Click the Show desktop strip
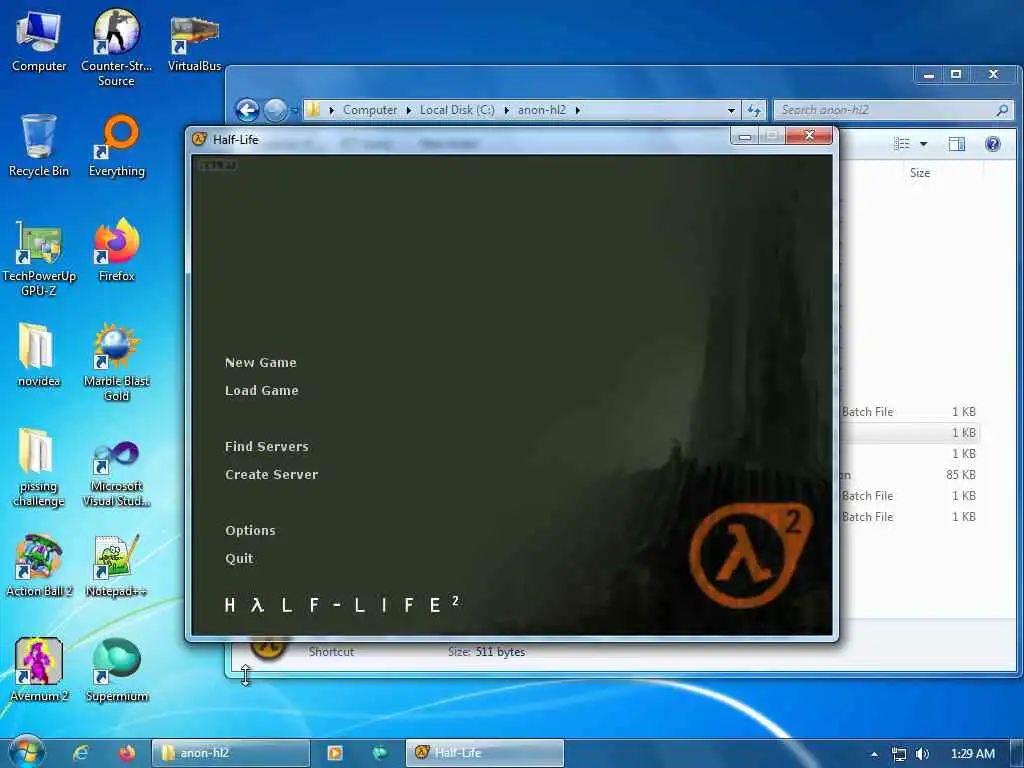1024x768 pixels. click(x=1017, y=753)
